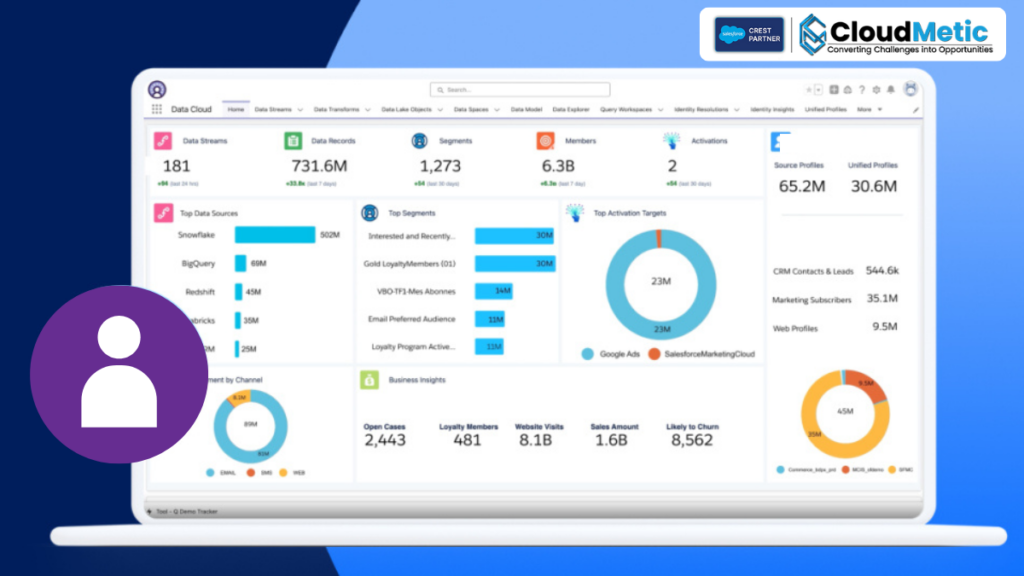Click the Segments card title

(455, 140)
